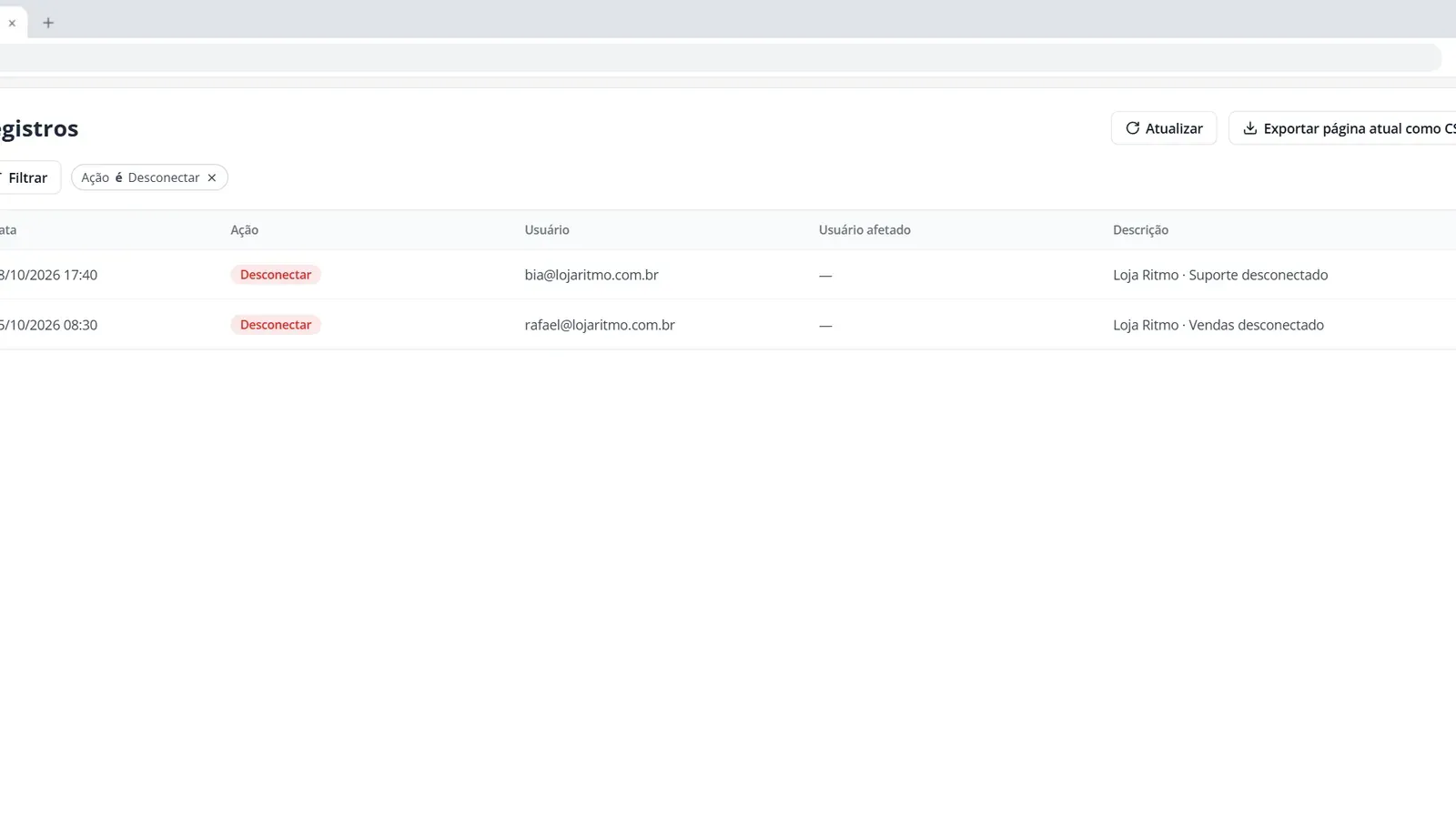
Task: Click Exportar página atual como CSV
Action: 1343,128
